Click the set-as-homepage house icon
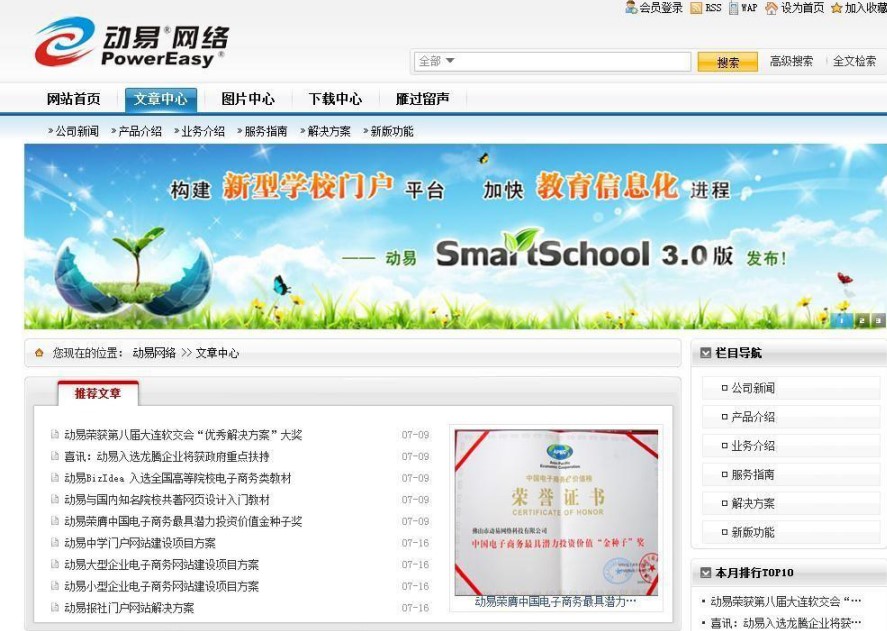The width and height of the screenshot is (887, 631). (771, 8)
